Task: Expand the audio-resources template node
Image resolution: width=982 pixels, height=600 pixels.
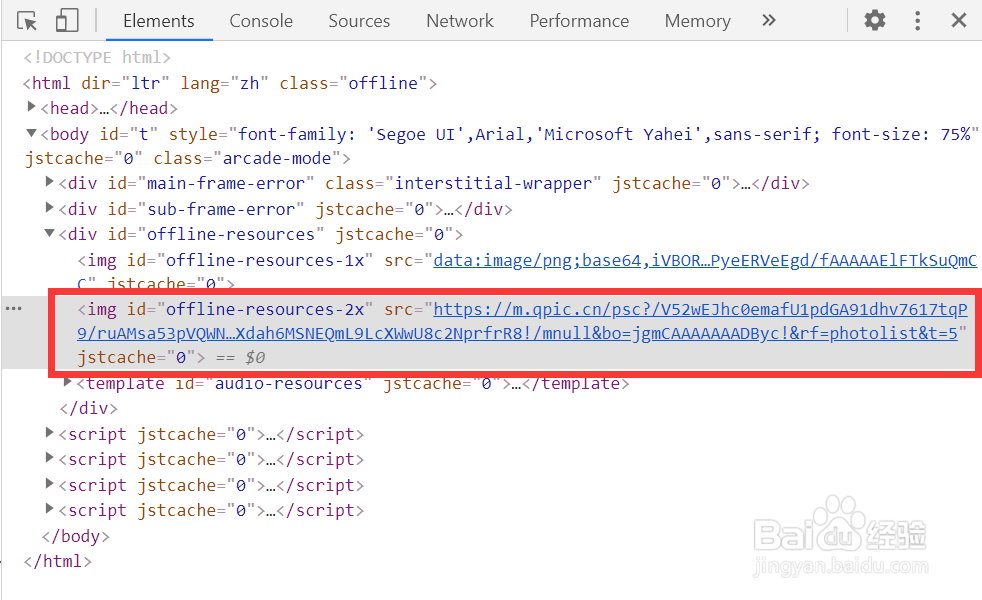Action: point(68,382)
